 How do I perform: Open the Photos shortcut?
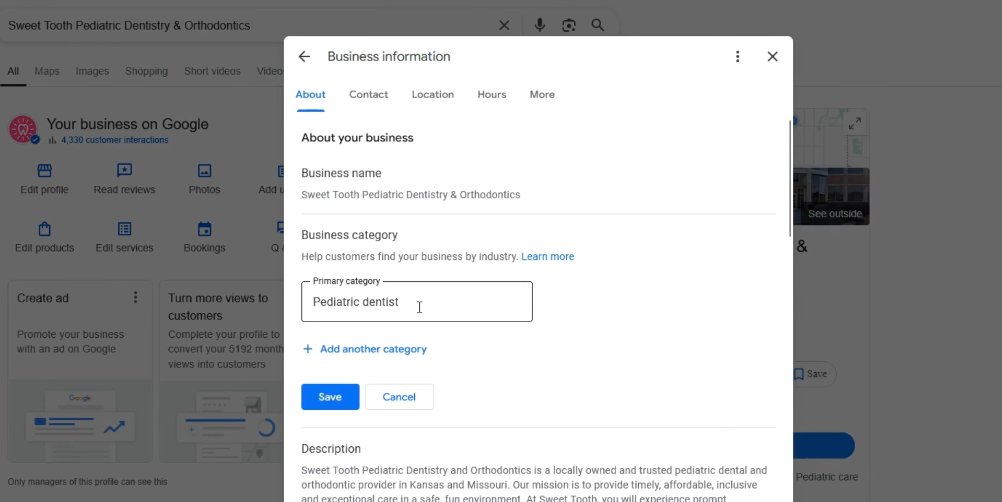204,179
